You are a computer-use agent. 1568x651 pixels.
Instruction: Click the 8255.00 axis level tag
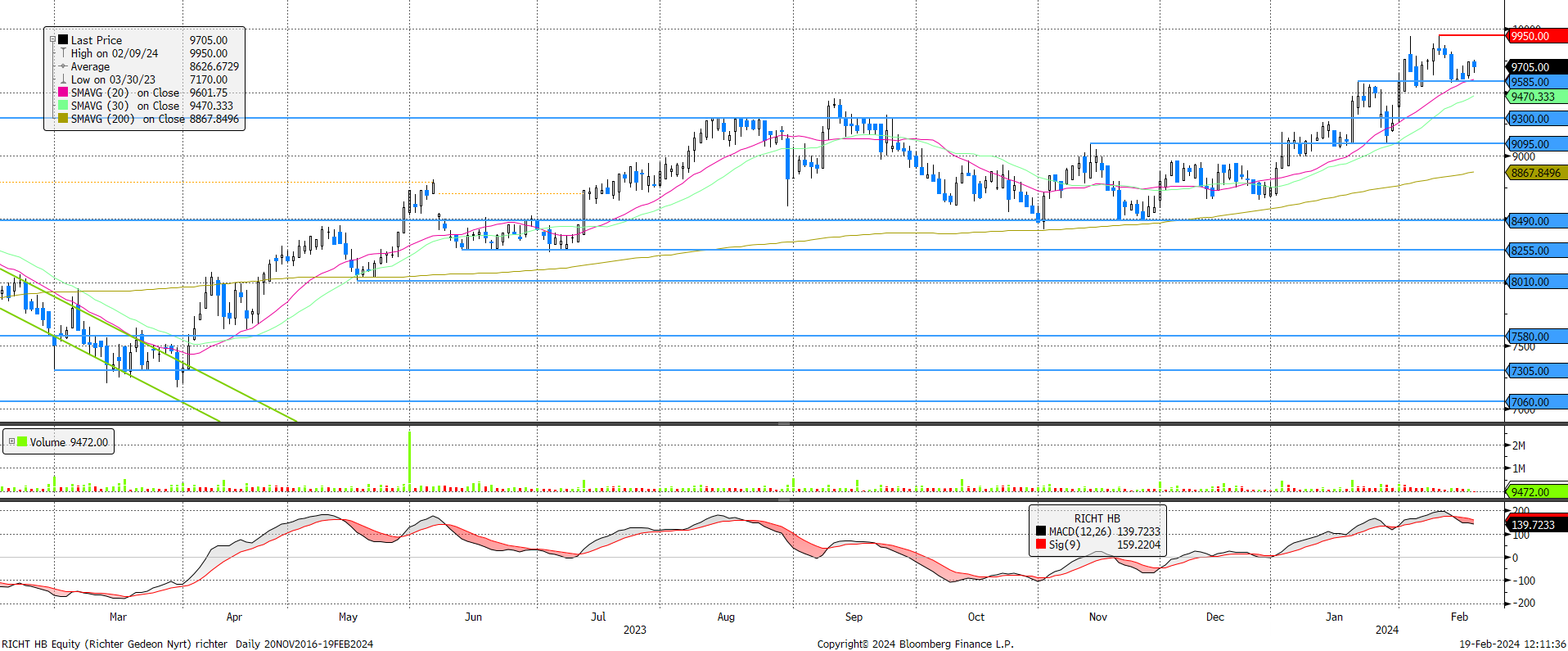(x=1537, y=251)
